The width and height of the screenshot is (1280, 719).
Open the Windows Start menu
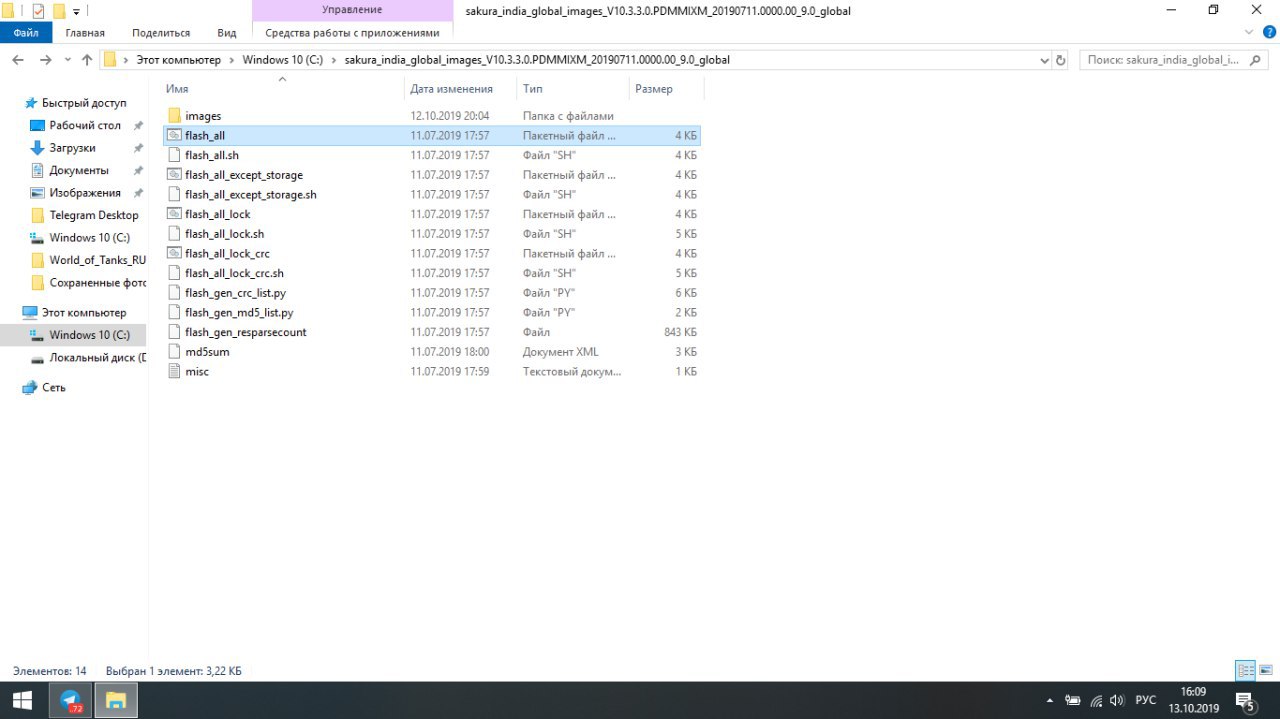point(22,699)
